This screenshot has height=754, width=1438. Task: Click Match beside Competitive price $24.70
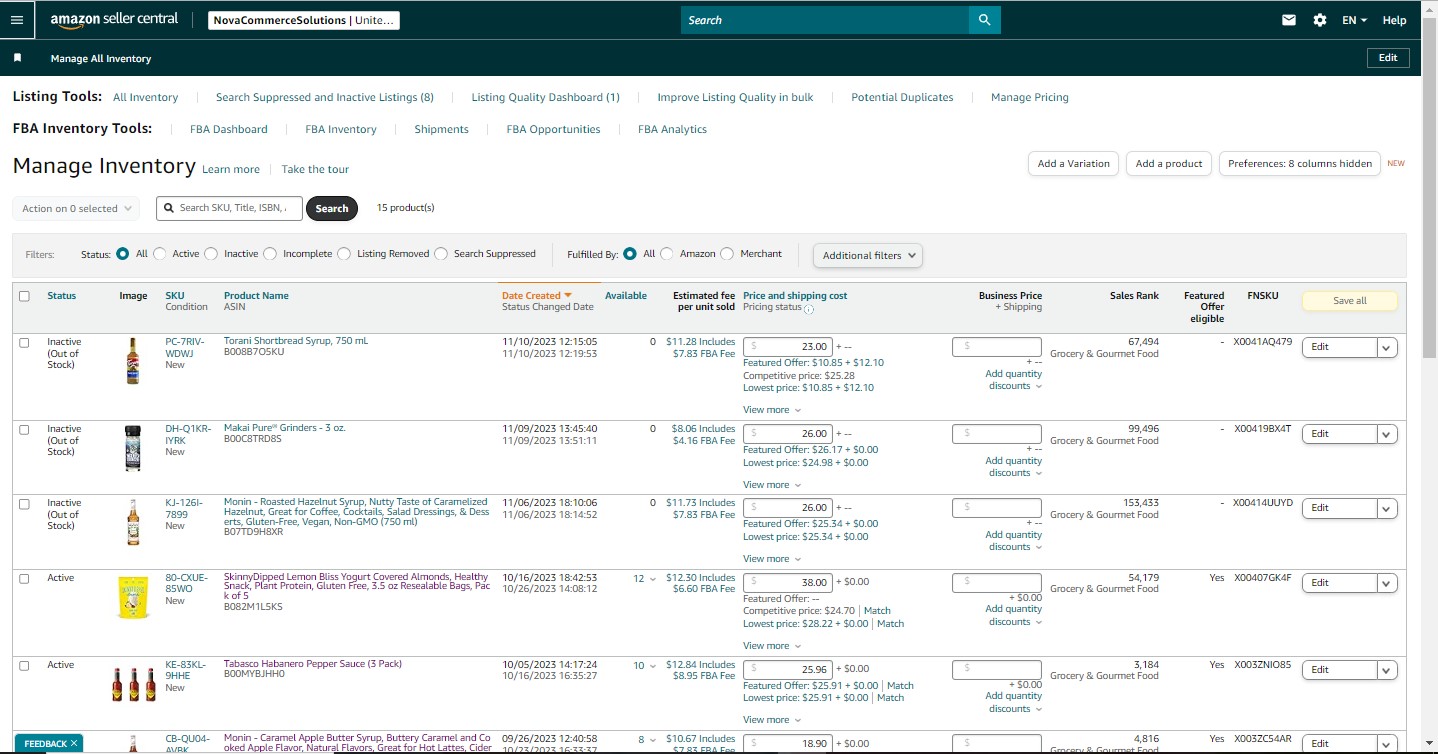[x=877, y=611]
